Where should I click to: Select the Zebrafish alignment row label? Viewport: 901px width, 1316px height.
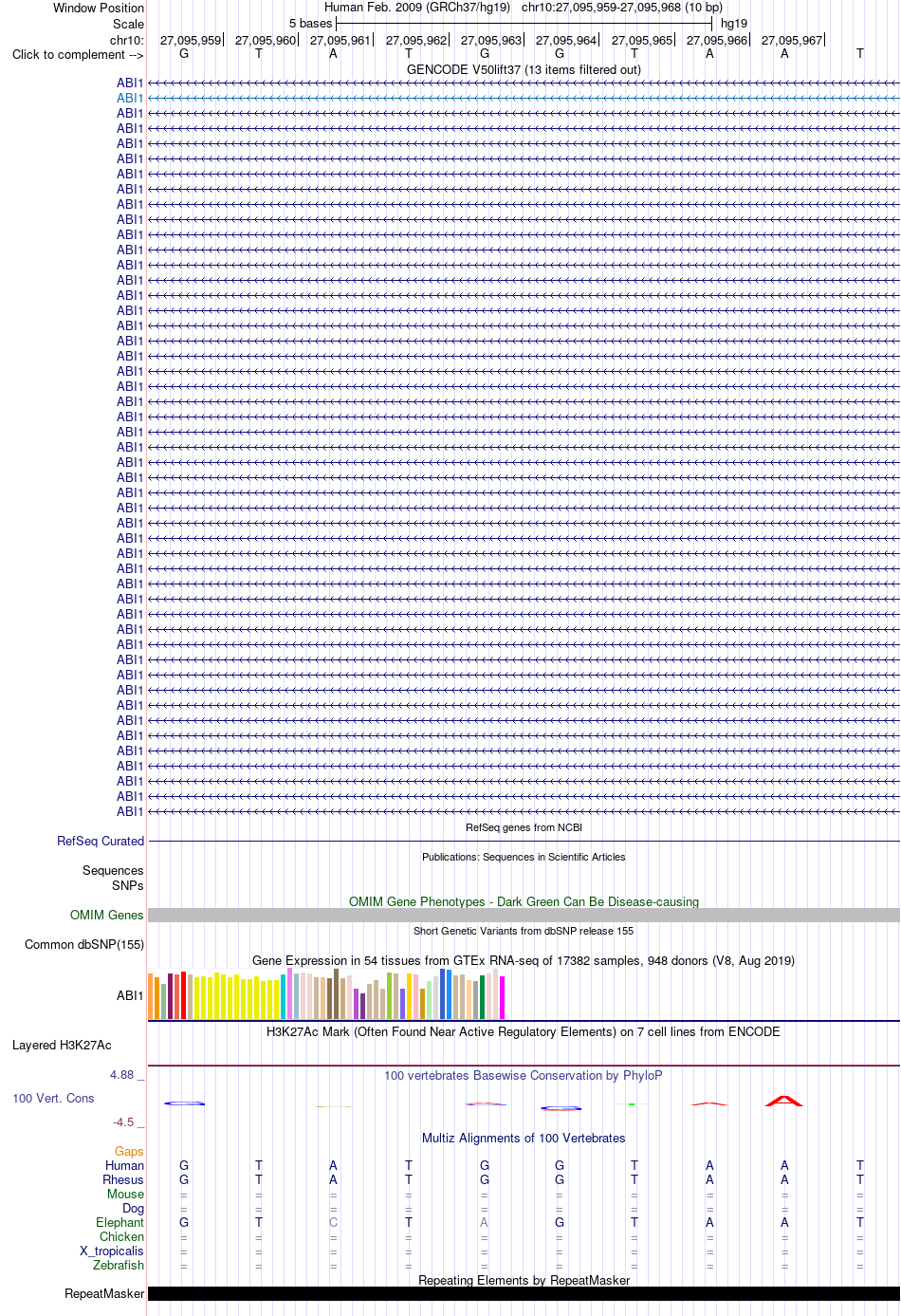119,1265
